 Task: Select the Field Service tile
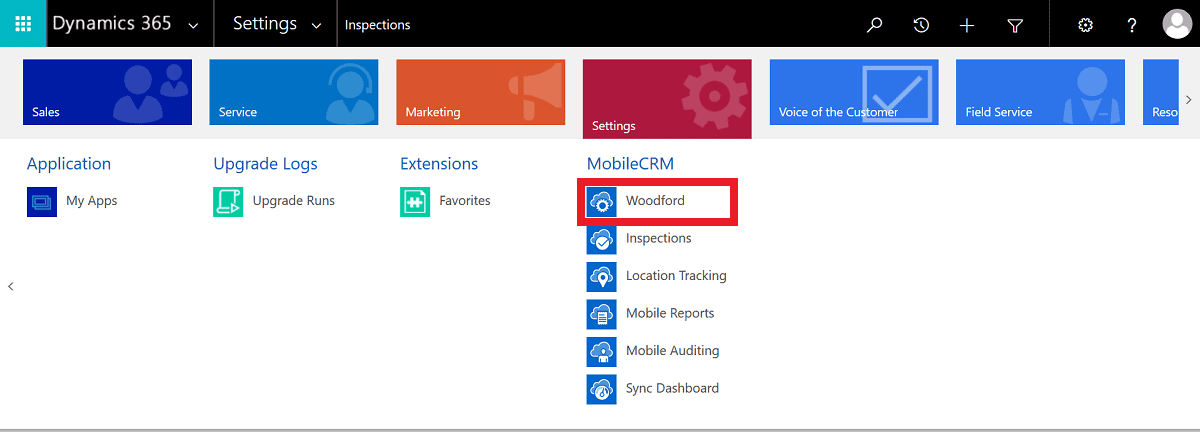[1041, 92]
